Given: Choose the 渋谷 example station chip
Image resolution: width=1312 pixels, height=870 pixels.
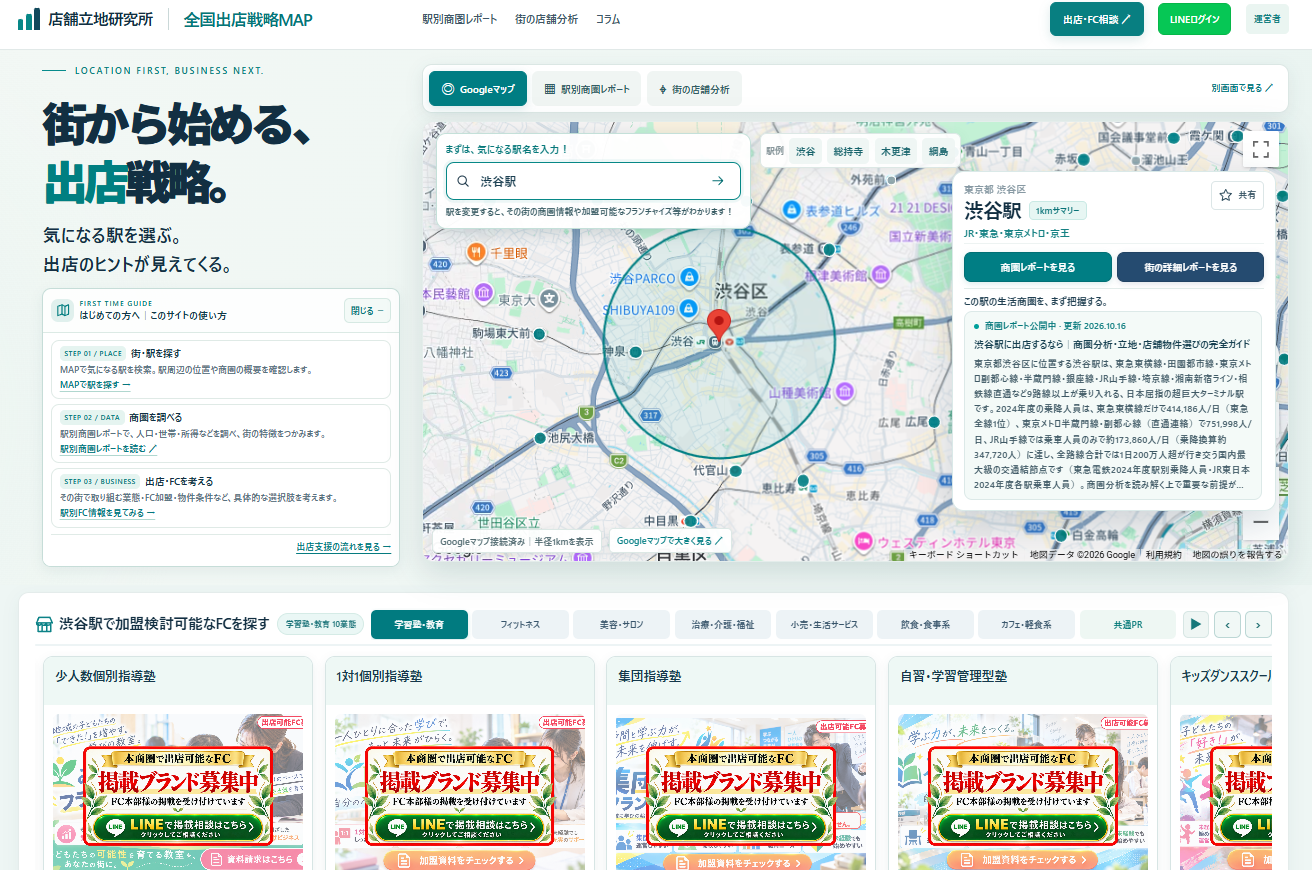Looking at the screenshot, I should tap(806, 151).
